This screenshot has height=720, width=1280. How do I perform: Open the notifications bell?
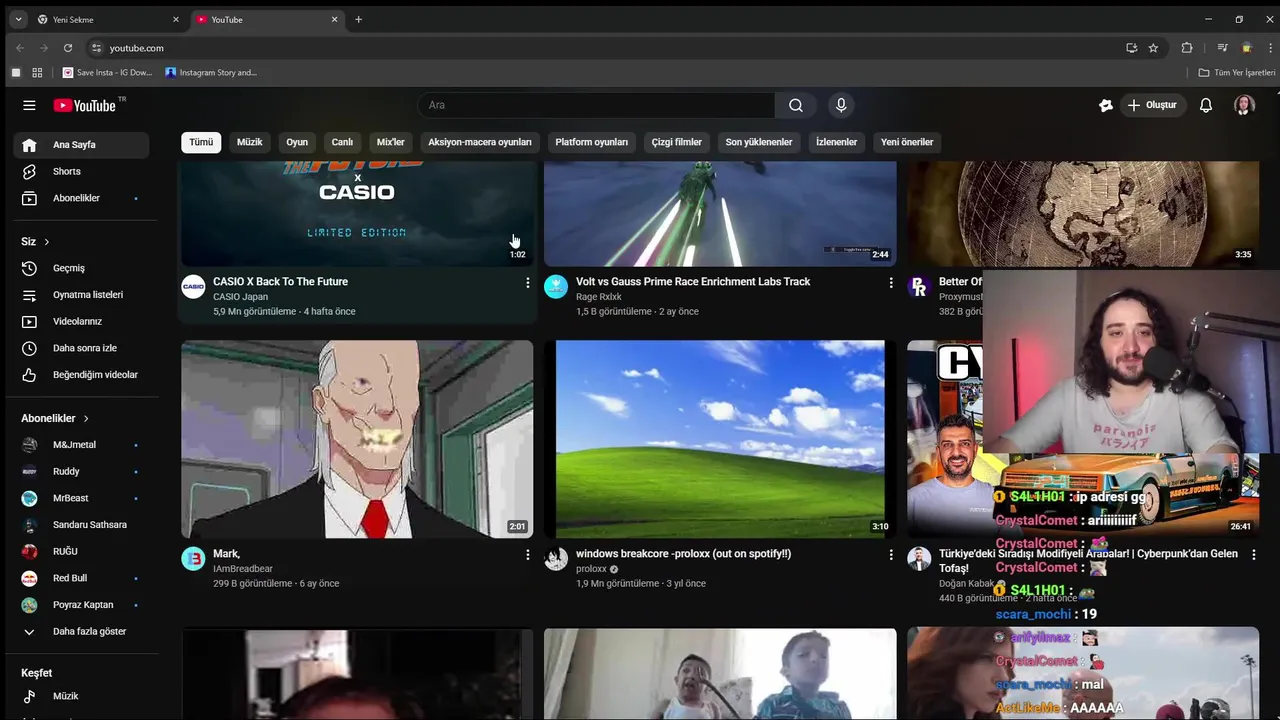point(1206,105)
